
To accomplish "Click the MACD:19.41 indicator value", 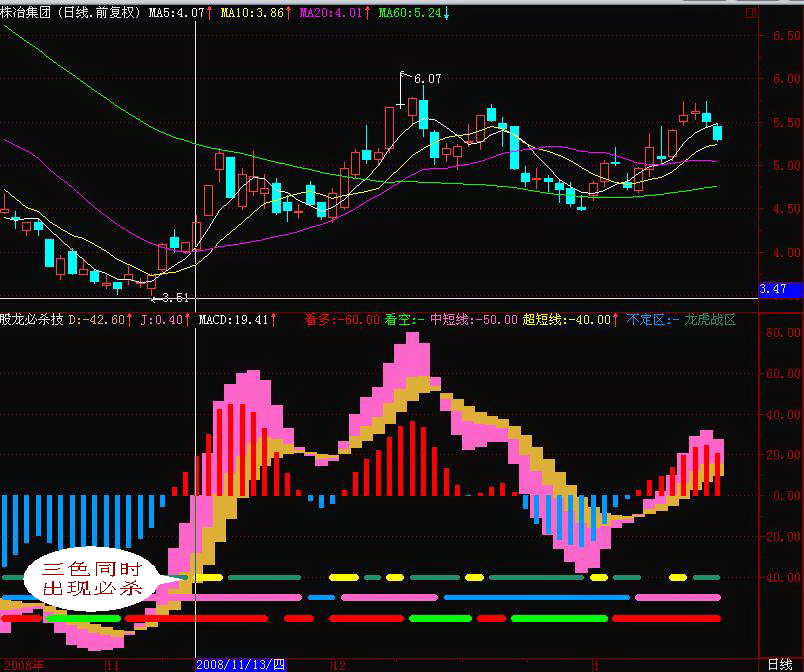I will click(233, 320).
